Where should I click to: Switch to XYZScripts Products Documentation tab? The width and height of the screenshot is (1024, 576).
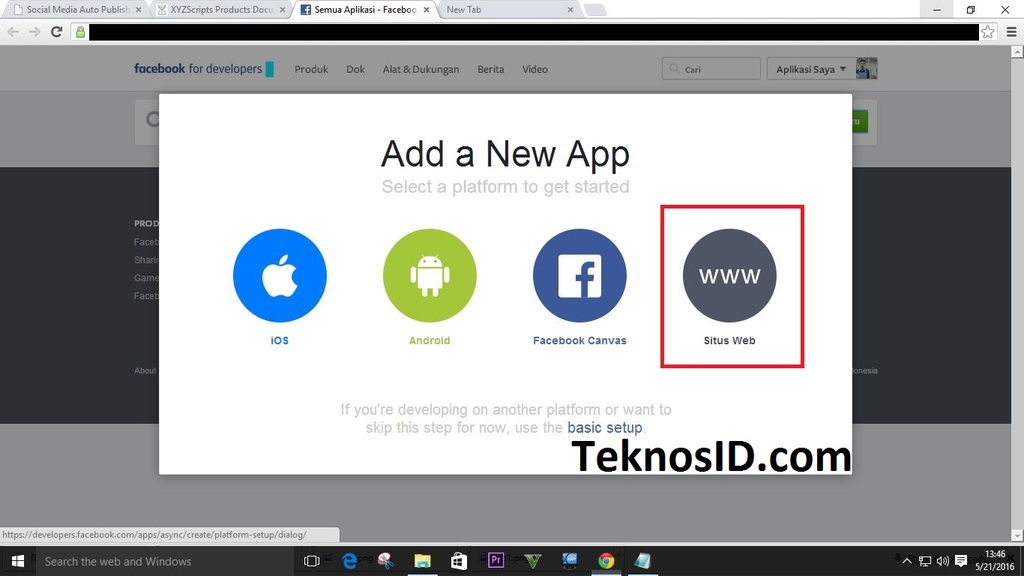(222, 10)
